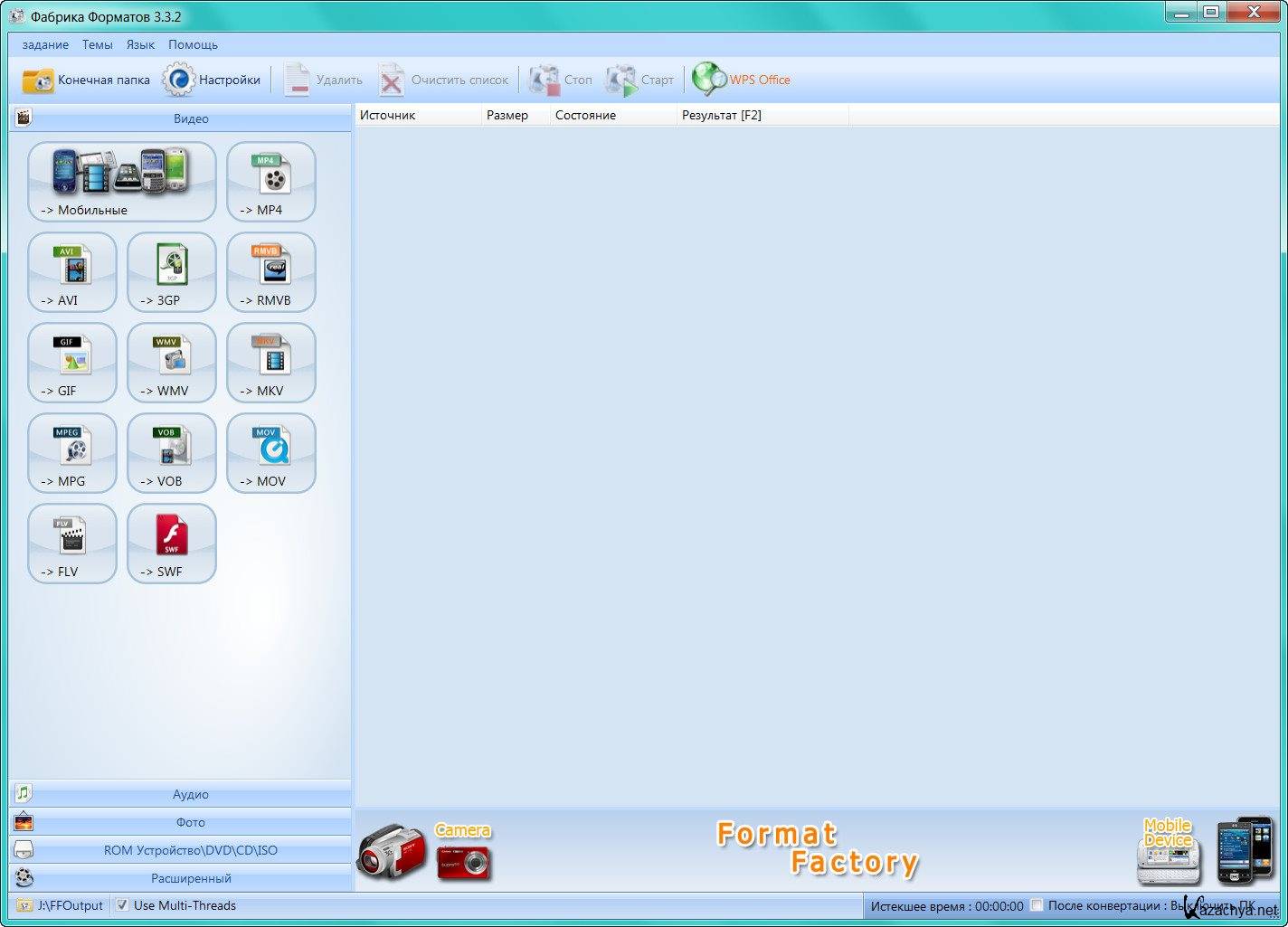
Task: Enable the После конвертации shutdown checkbox
Action: click(1037, 905)
